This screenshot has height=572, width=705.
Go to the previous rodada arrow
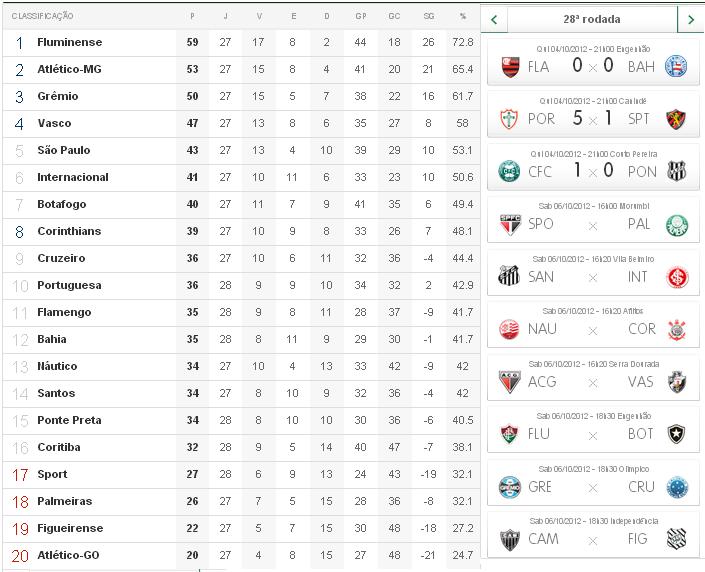[494, 20]
